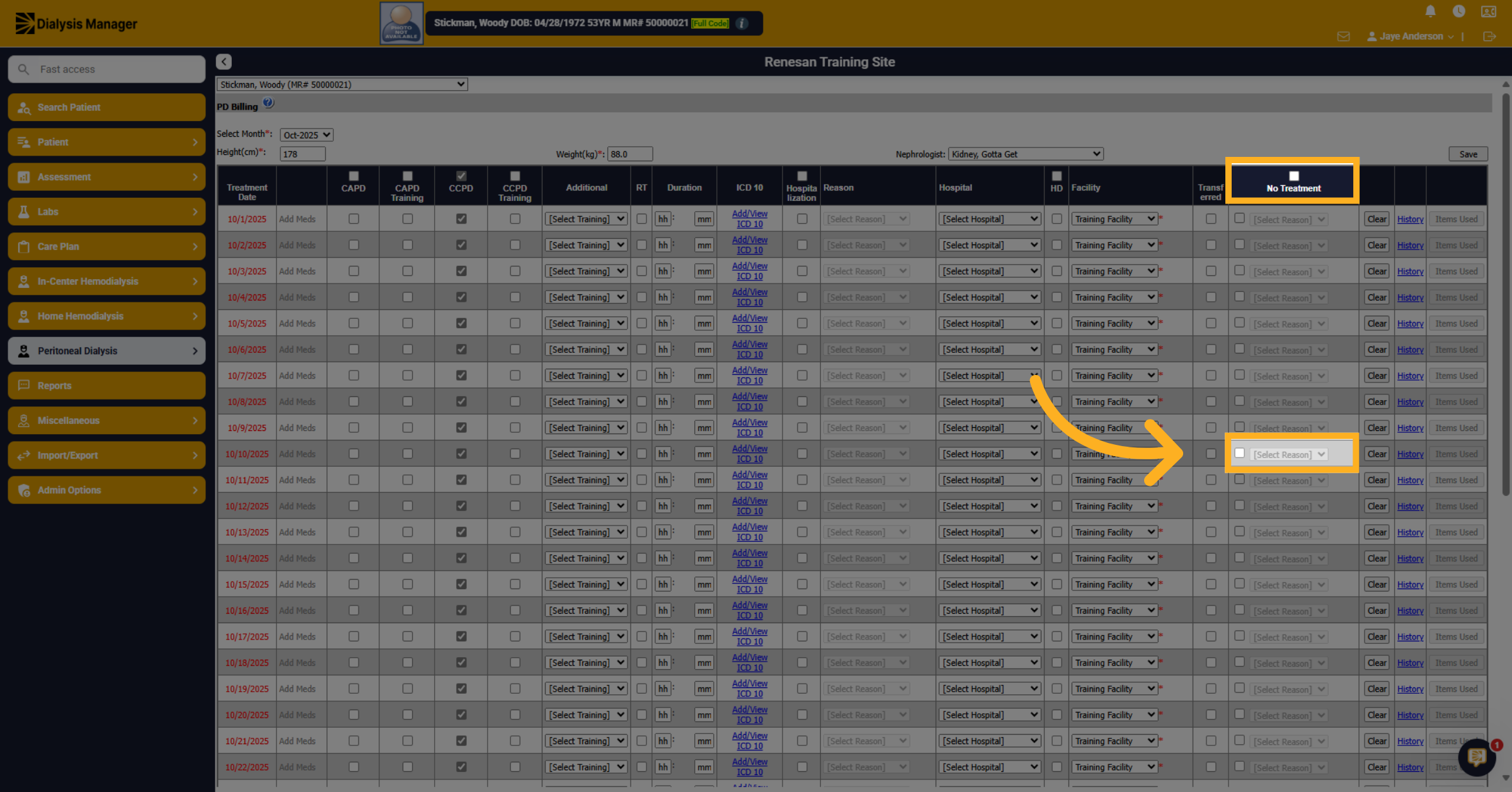The image size is (1512, 792).
Task: Click the Height(cm) input field
Action: tap(302, 154)
